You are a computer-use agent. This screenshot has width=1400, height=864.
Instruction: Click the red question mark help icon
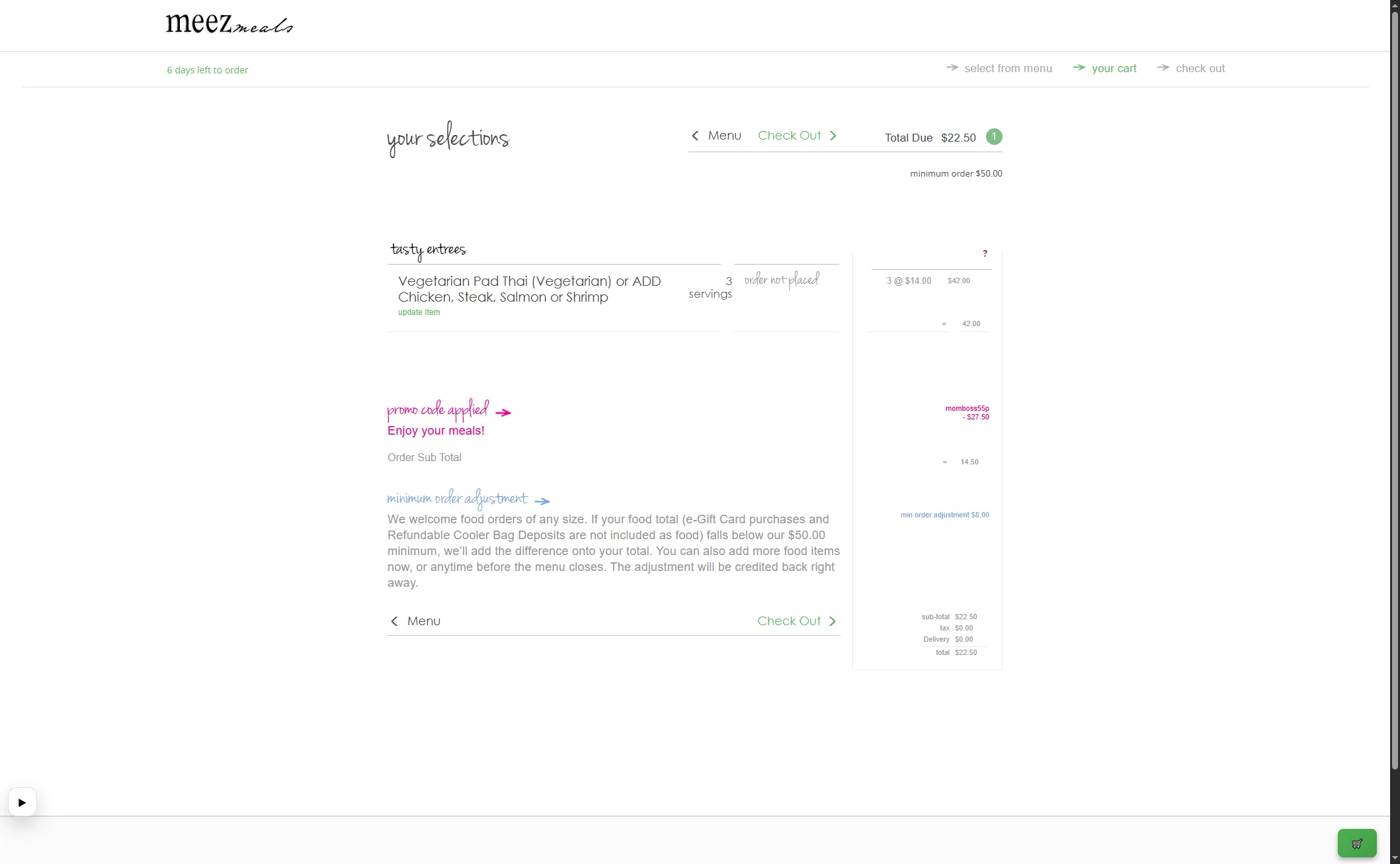coord(985,253)
